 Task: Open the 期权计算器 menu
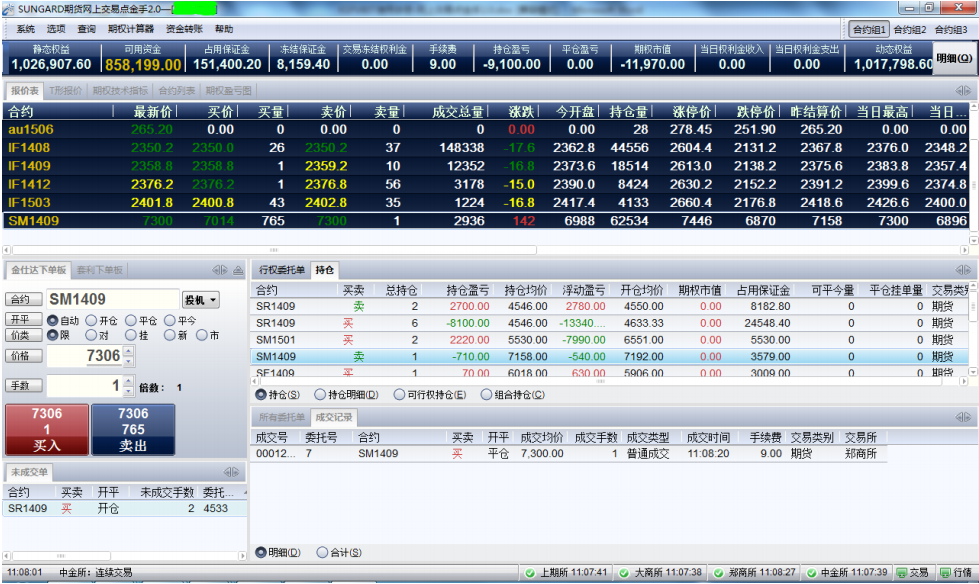point(130,29)
